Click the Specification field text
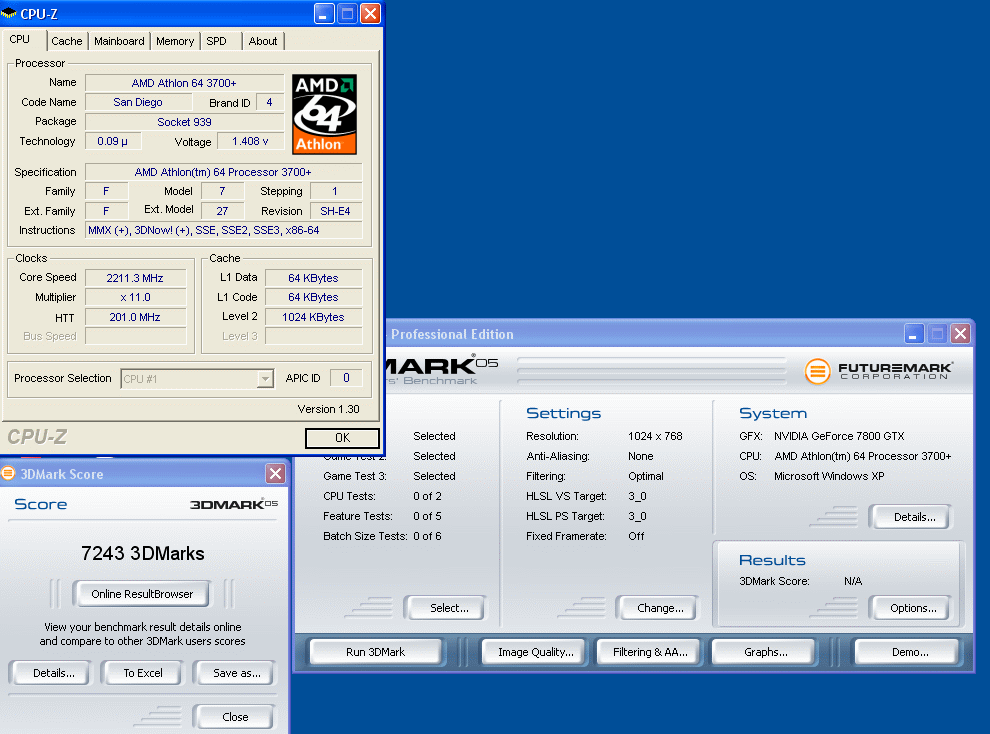 pos(224,172)
